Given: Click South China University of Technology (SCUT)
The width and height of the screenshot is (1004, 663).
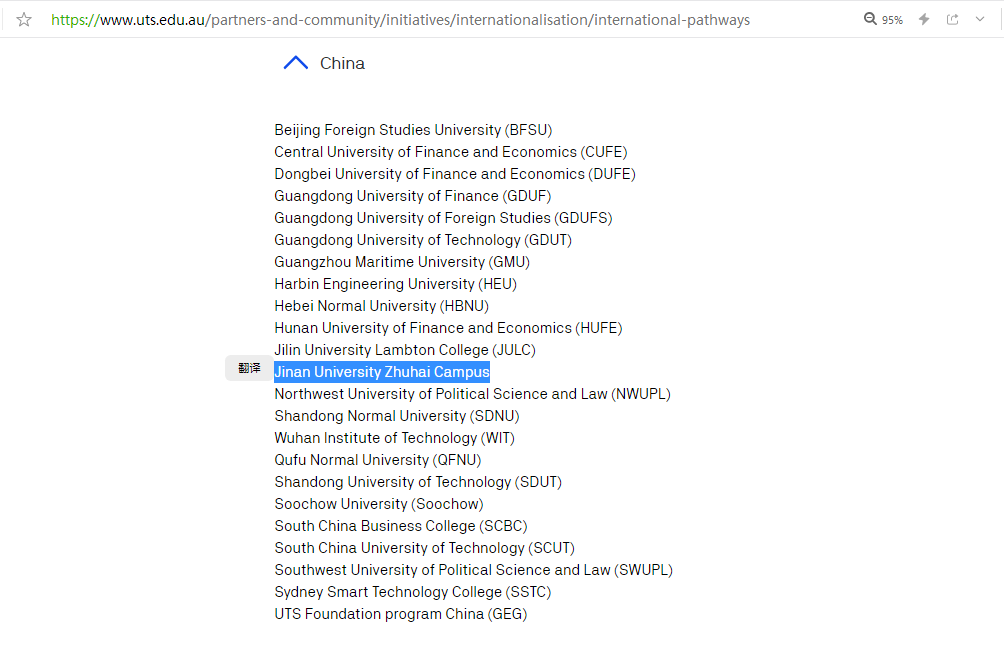Looking at the screenshot, I should 425,548.
